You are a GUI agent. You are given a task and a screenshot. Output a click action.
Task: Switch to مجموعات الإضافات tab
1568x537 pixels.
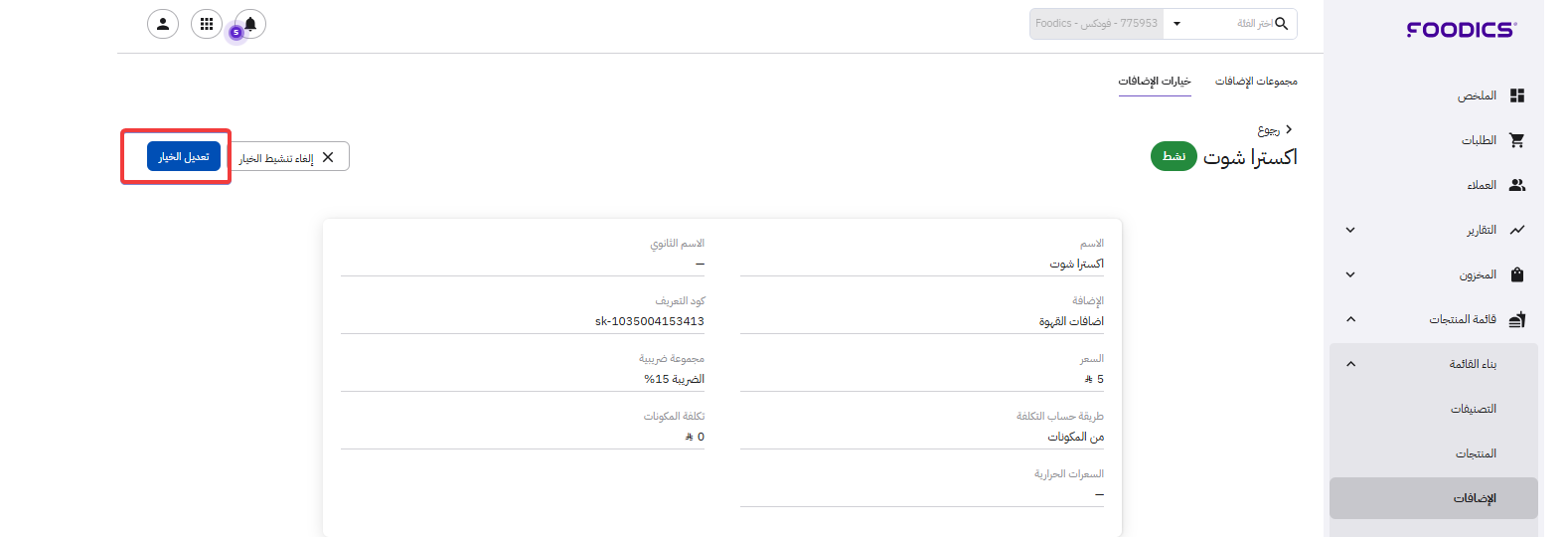1256,82
